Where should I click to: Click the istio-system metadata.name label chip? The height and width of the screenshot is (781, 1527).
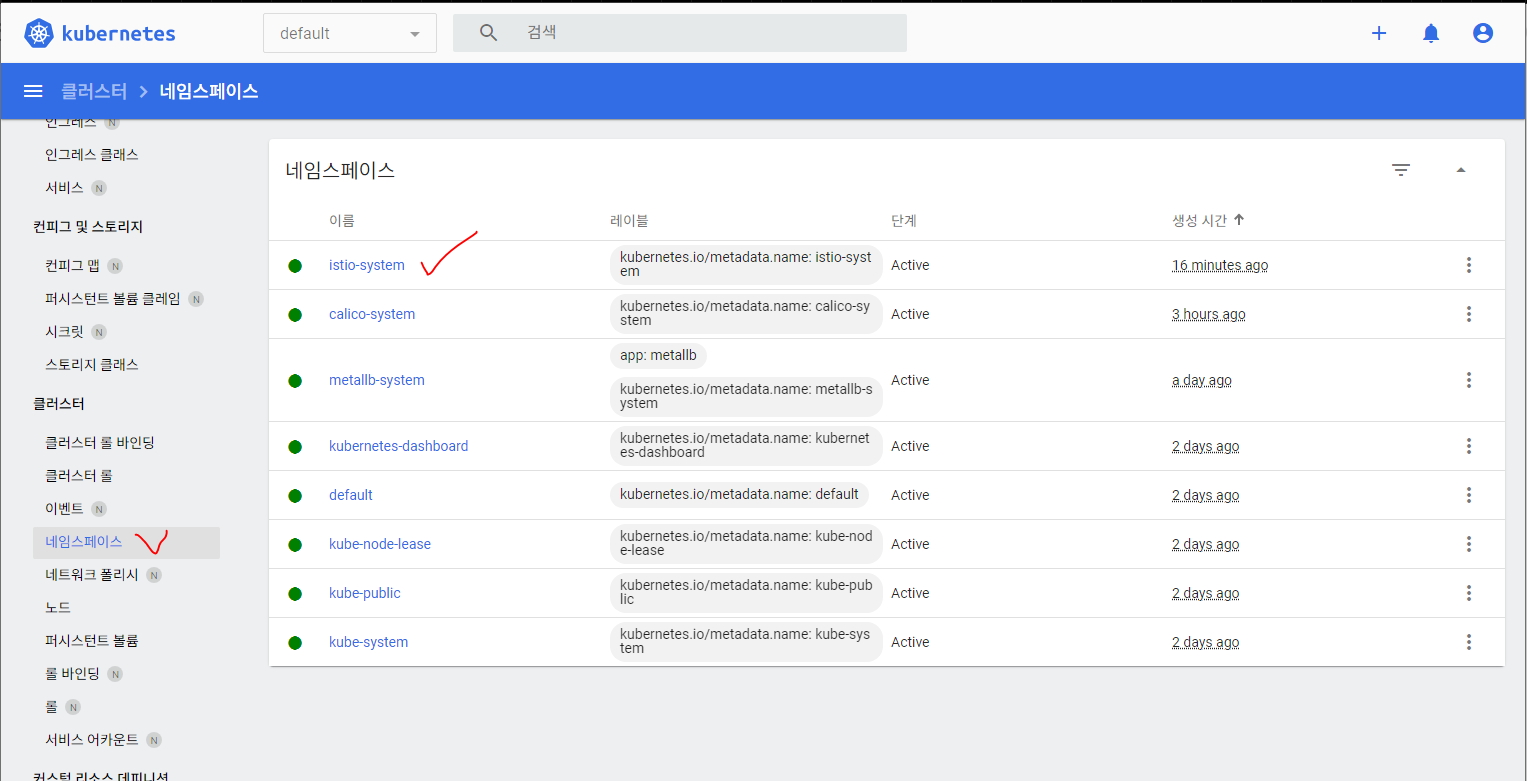point(746,265)
